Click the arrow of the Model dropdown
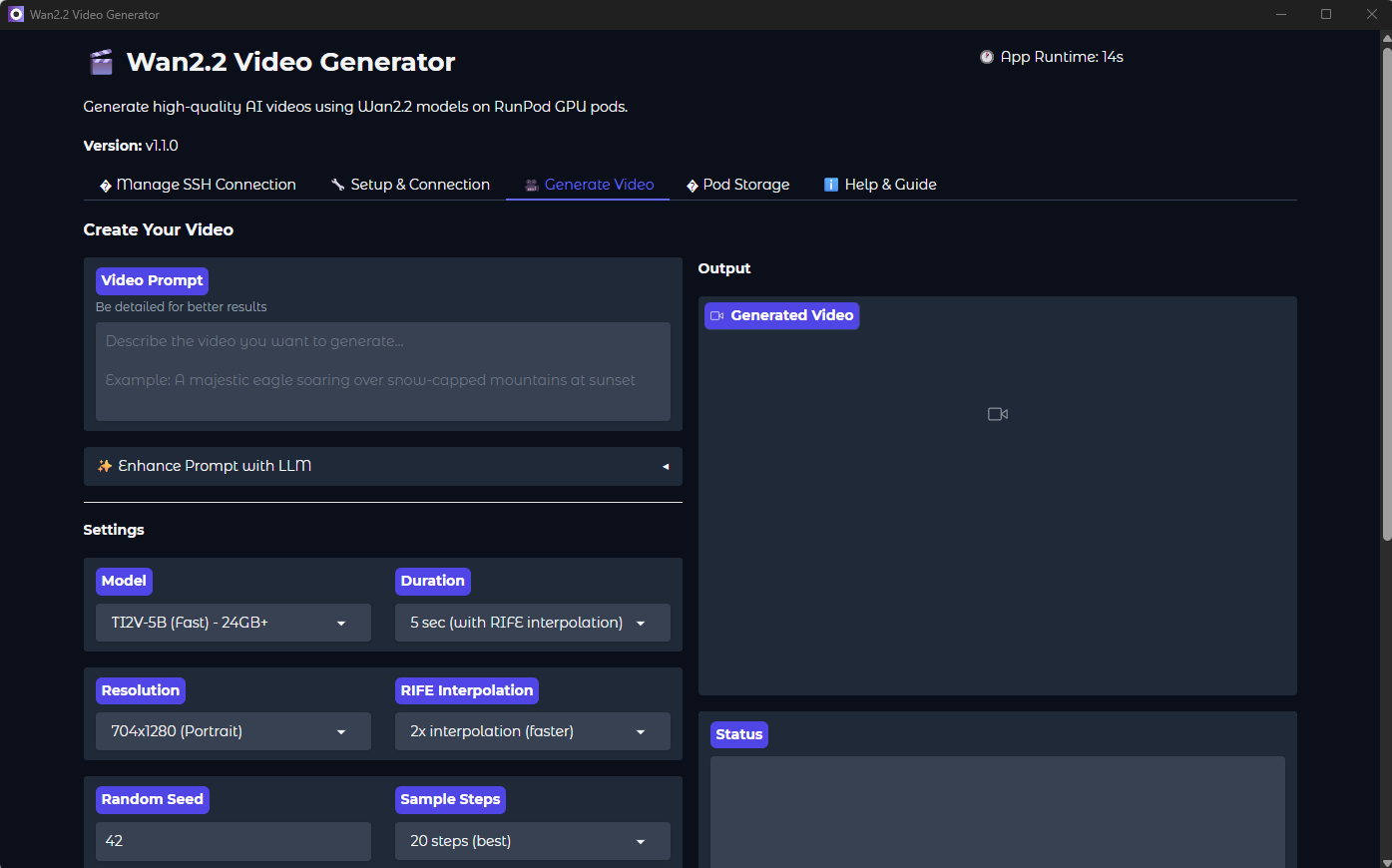Screen dimensions: 1392x868 tap(341, 624)
